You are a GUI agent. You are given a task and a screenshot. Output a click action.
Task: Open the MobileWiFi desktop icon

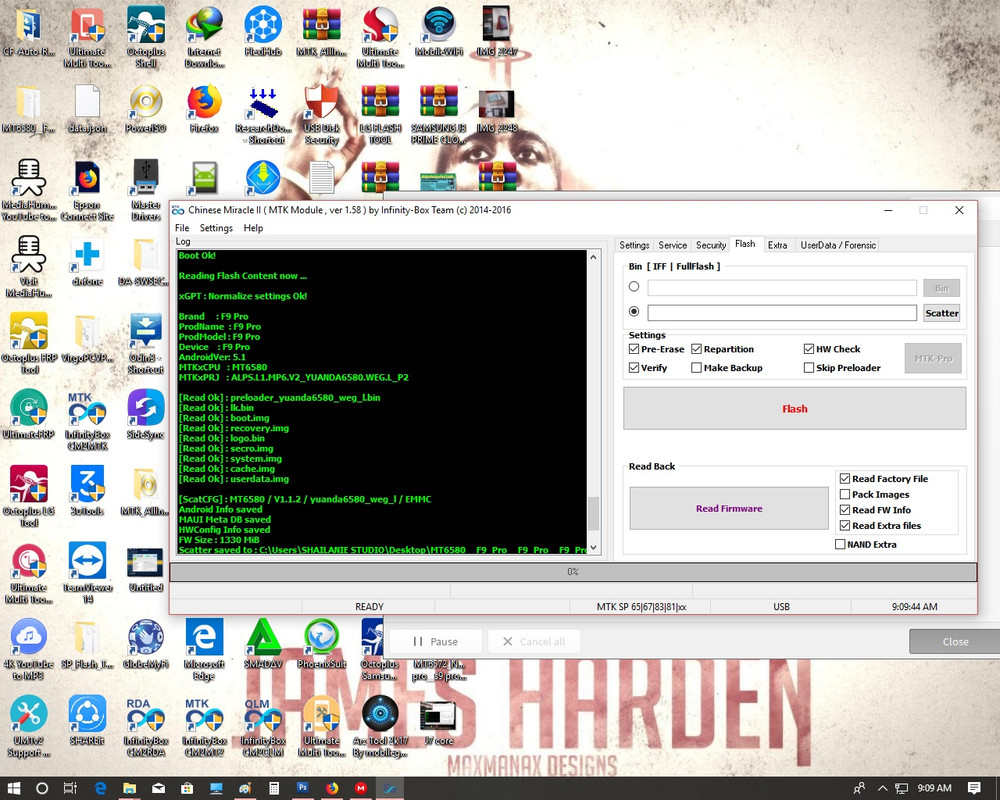point(439,31)
